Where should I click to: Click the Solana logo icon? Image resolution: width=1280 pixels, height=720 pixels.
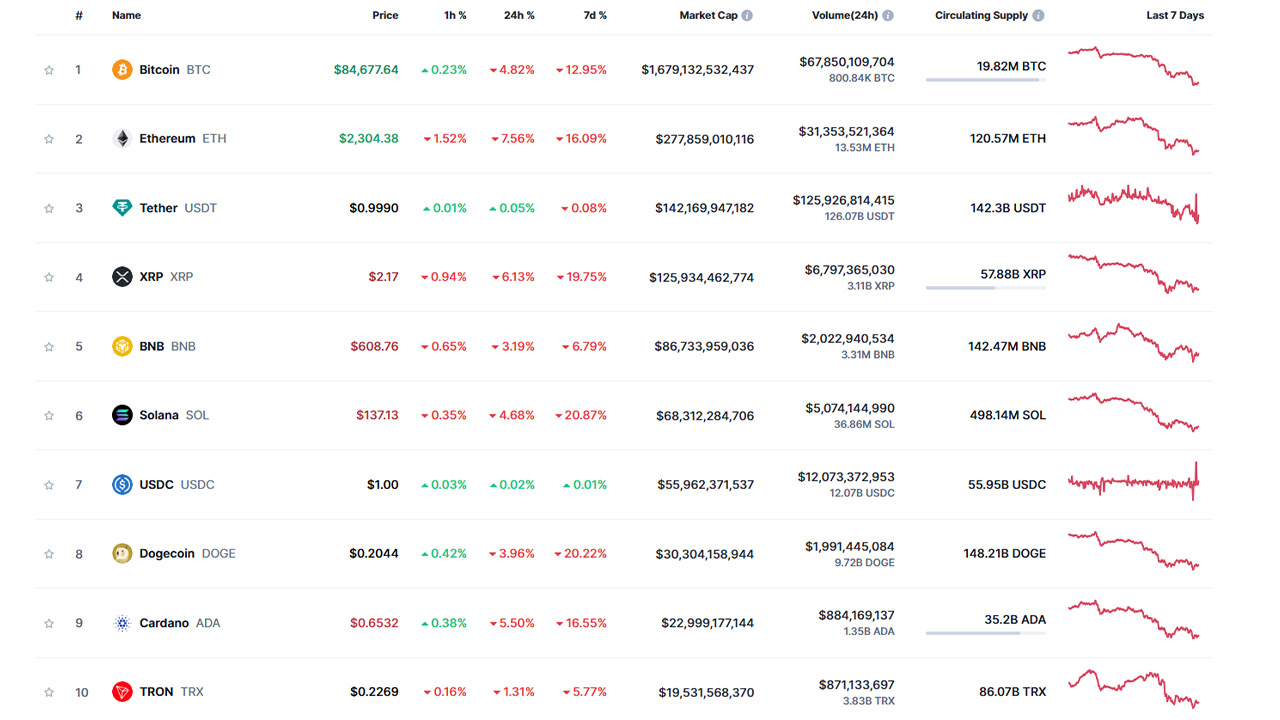click(122, 415)
